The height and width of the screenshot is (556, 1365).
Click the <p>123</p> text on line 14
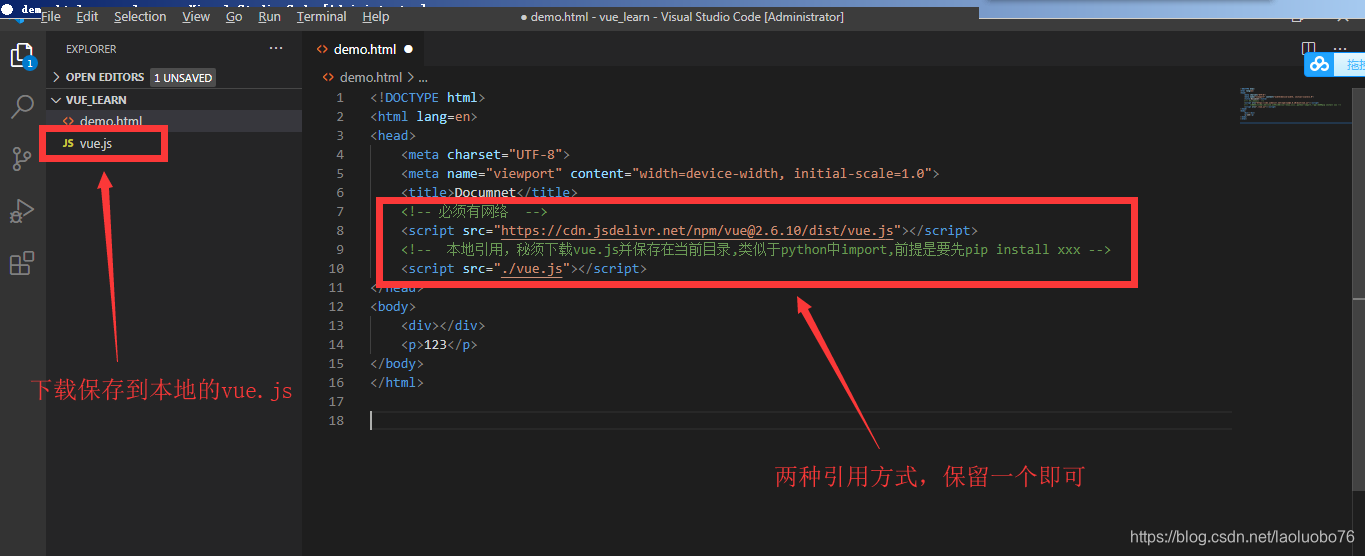[439, 345]
